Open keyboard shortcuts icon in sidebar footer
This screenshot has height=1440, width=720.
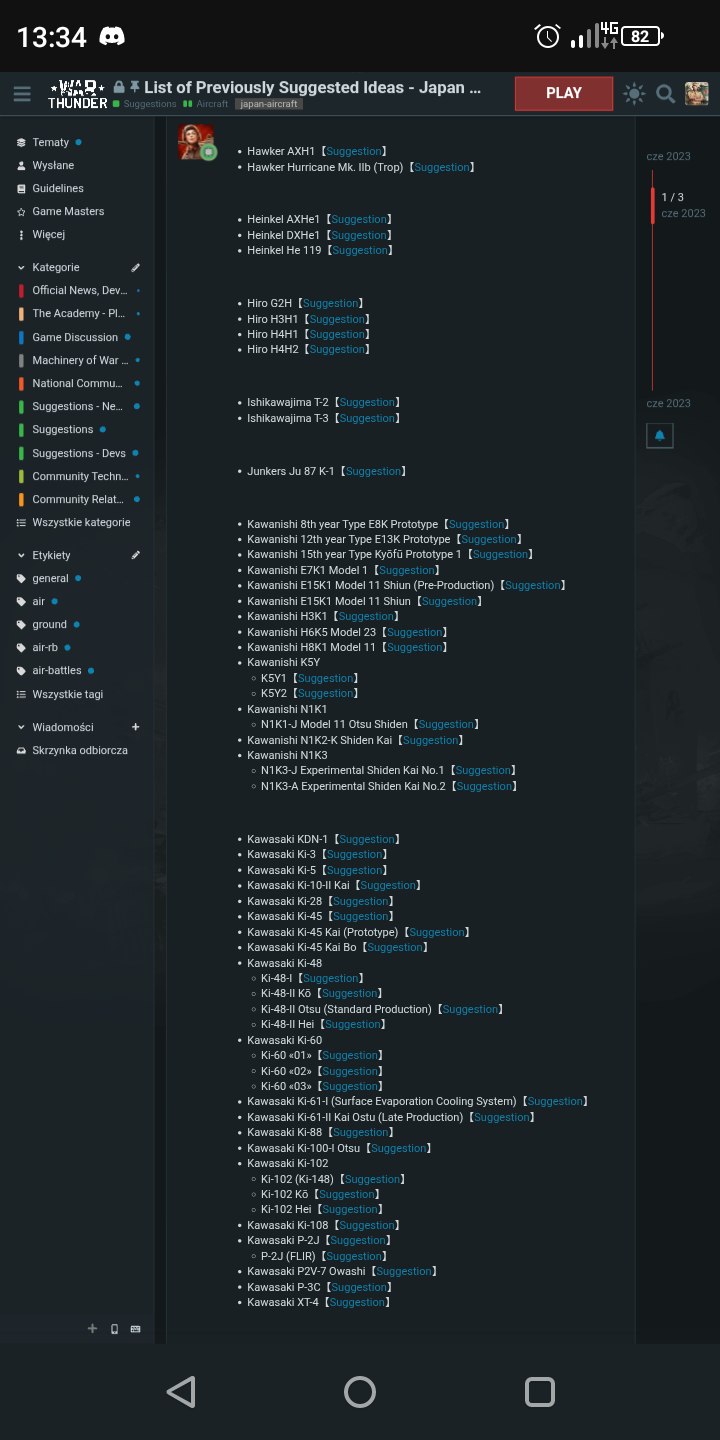(x=136, y=1329)
